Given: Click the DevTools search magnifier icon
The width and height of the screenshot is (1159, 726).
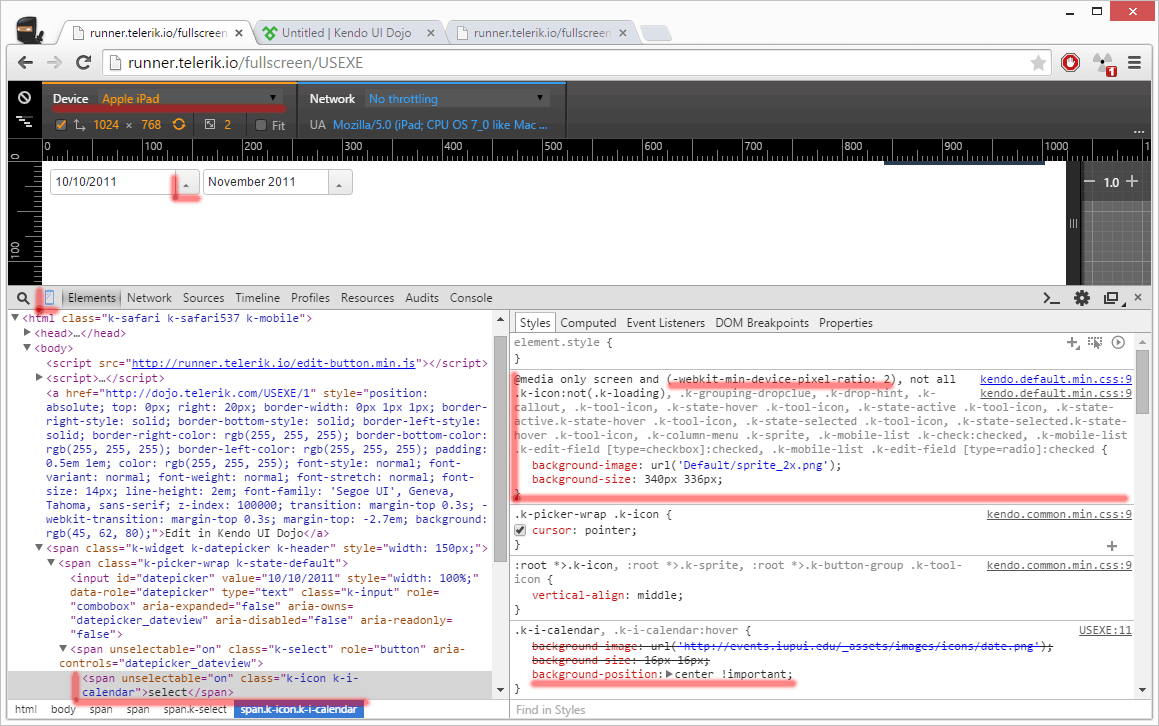Looking at the screenshot, I should click(23, 298).
